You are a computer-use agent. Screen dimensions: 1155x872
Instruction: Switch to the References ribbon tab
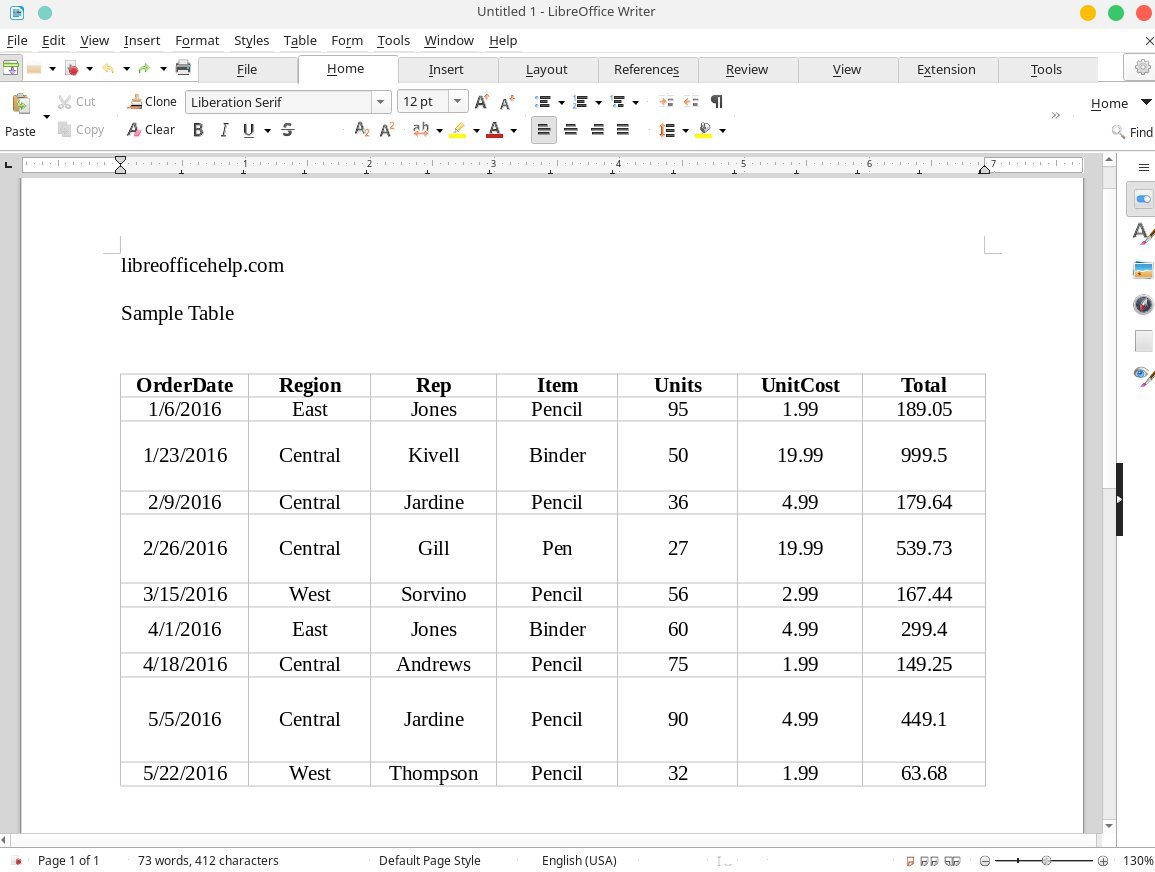click(x=646, y=69)
